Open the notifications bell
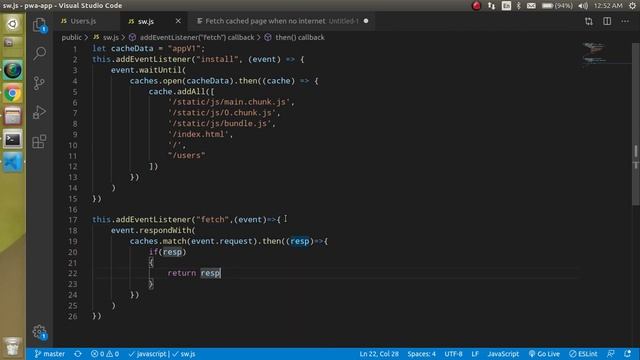The width and height of the screenshot is (640, 360). (x=627, y=354)
